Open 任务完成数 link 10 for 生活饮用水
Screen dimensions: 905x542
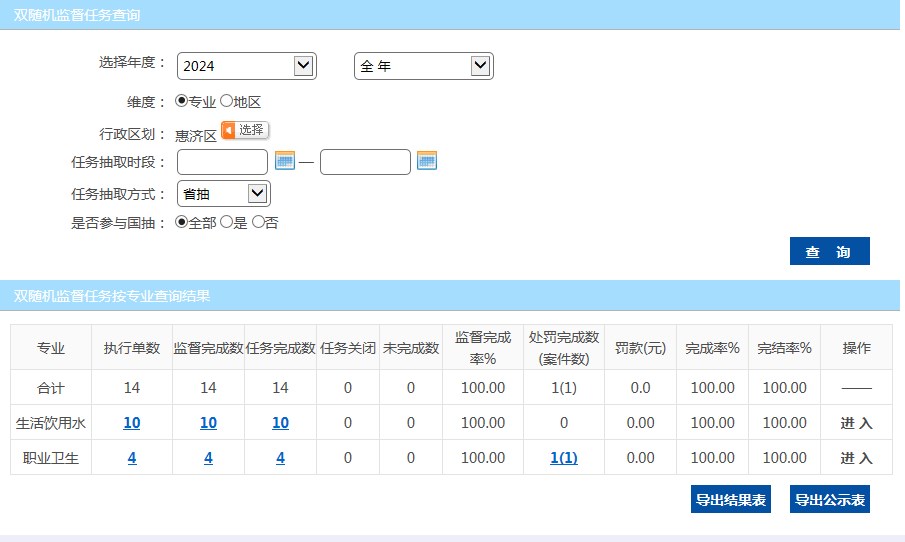click(281, 423)
